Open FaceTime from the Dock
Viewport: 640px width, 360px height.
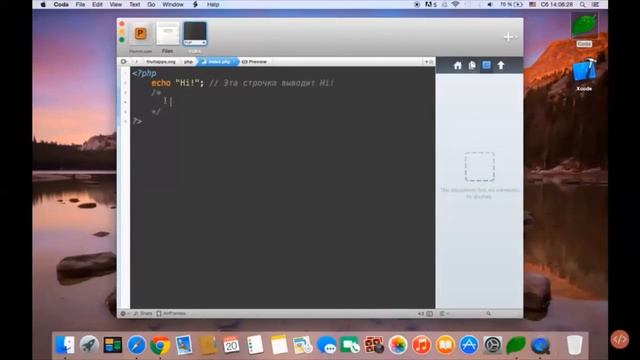pyautogui.click(x=350, y=345)
